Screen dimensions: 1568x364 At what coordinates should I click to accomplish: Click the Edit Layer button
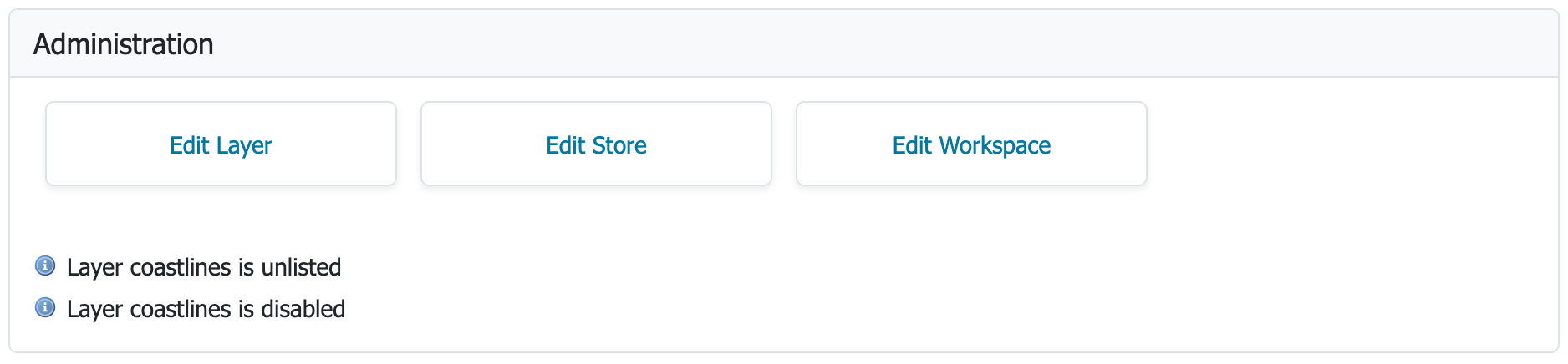point(221,144)
